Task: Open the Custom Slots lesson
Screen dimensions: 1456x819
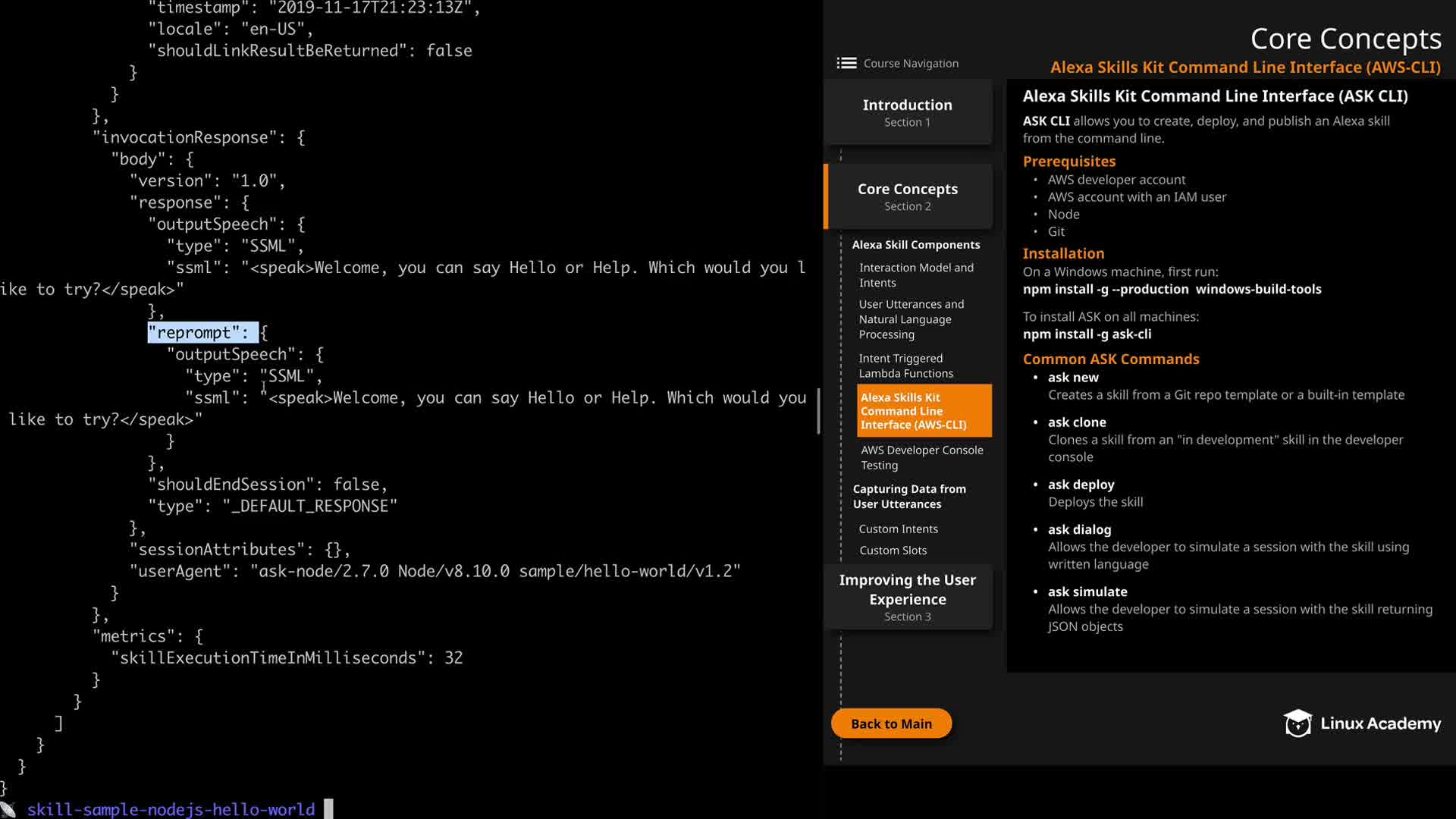Action: click(893, 551)
